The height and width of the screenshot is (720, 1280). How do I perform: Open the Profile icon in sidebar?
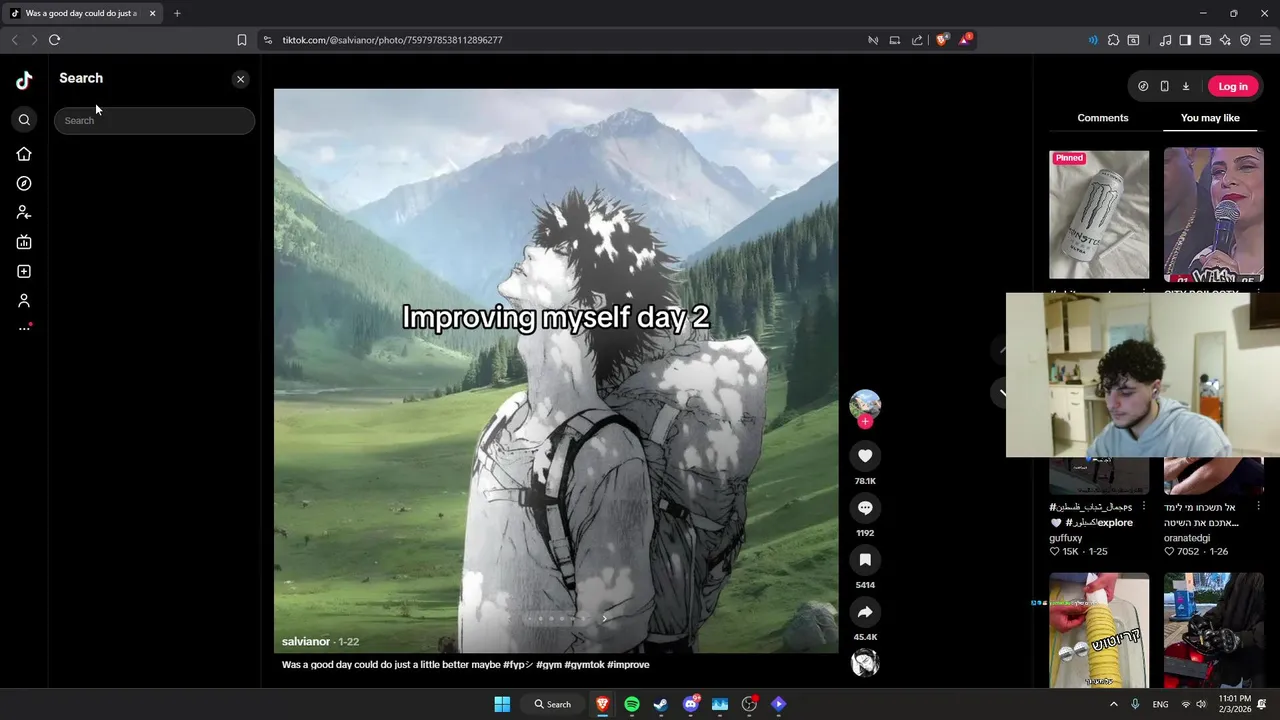point(24,301)
